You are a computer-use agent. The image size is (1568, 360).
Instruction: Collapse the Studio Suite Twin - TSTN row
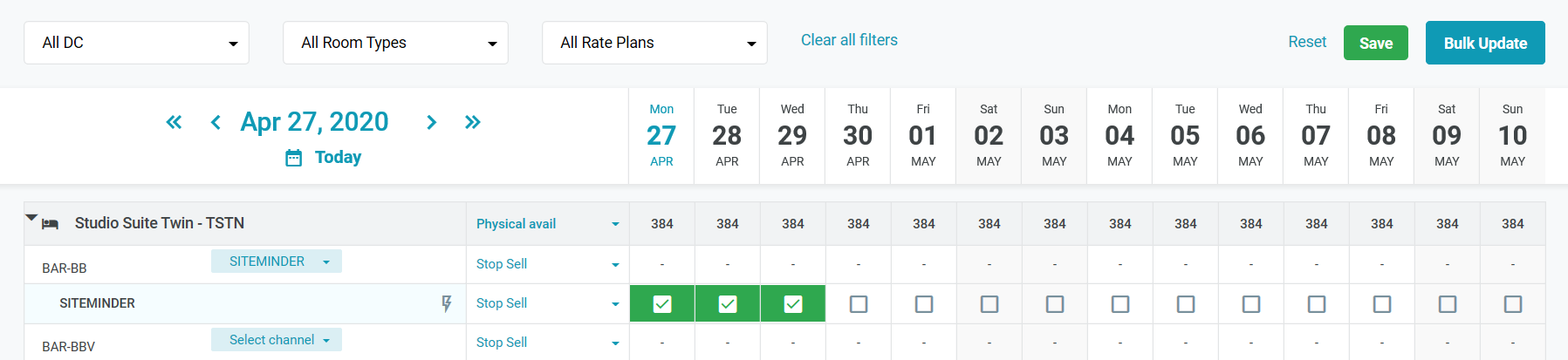(x=31, y=217)
